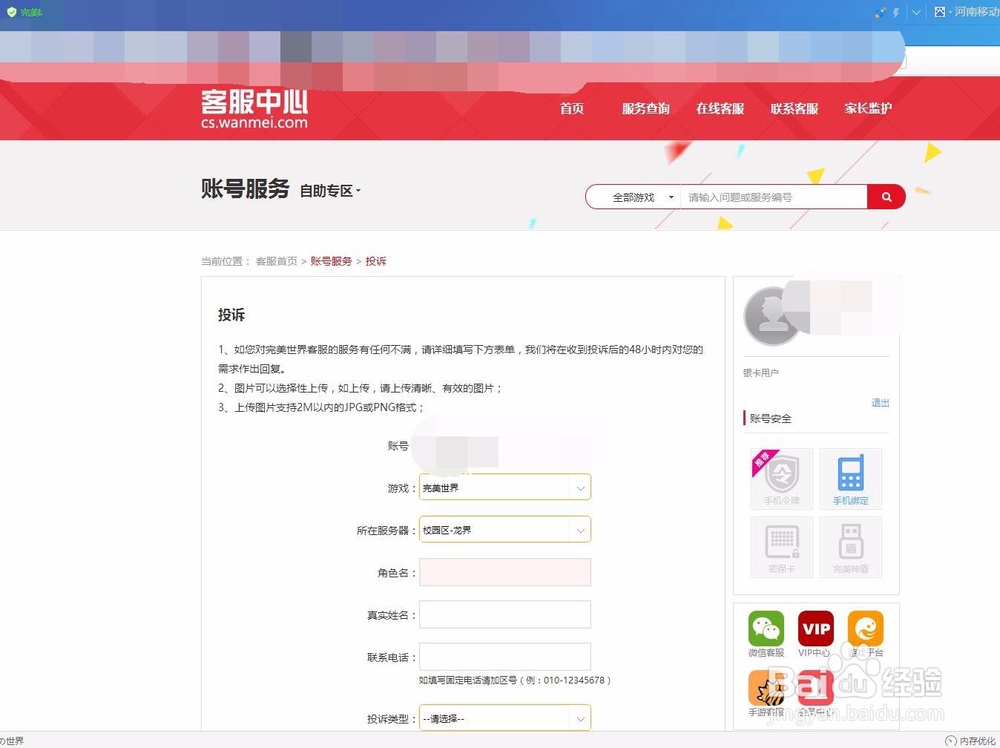Click the 密保卡 security card icon
Image resolution: width=1000 pixels, height=748 pixels.
(780, 546)
